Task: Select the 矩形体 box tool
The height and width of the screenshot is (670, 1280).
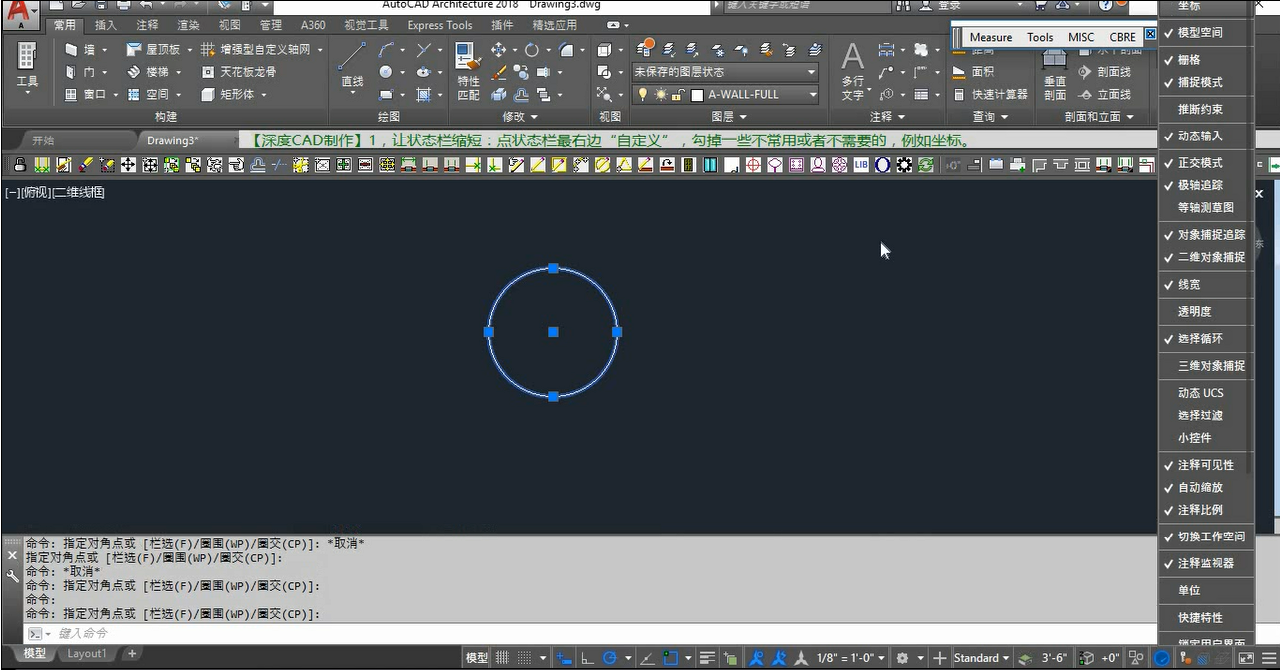Action: click(229, 94)
